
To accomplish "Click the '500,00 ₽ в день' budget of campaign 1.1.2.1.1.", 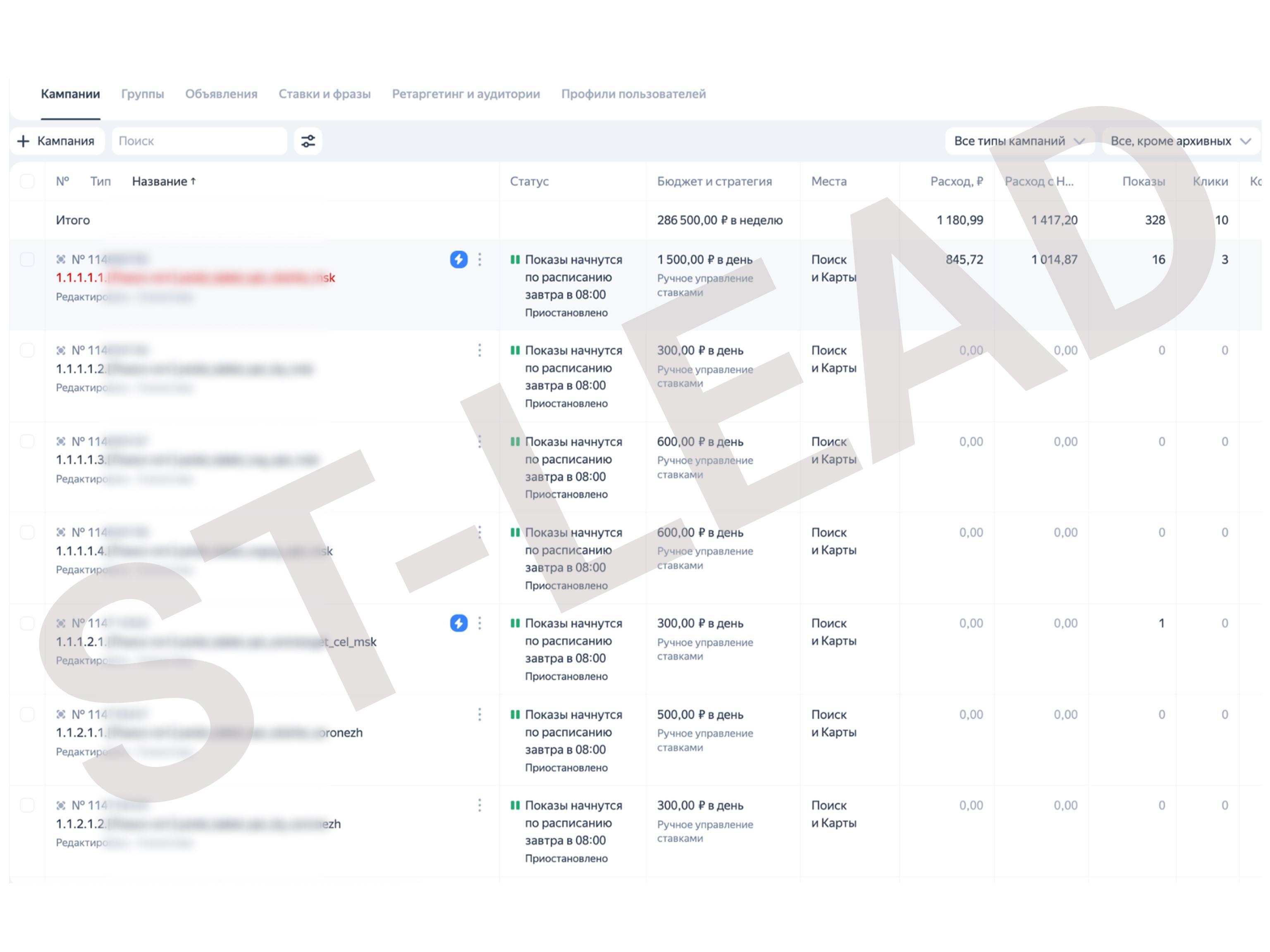I will click(x=700, y=714).
